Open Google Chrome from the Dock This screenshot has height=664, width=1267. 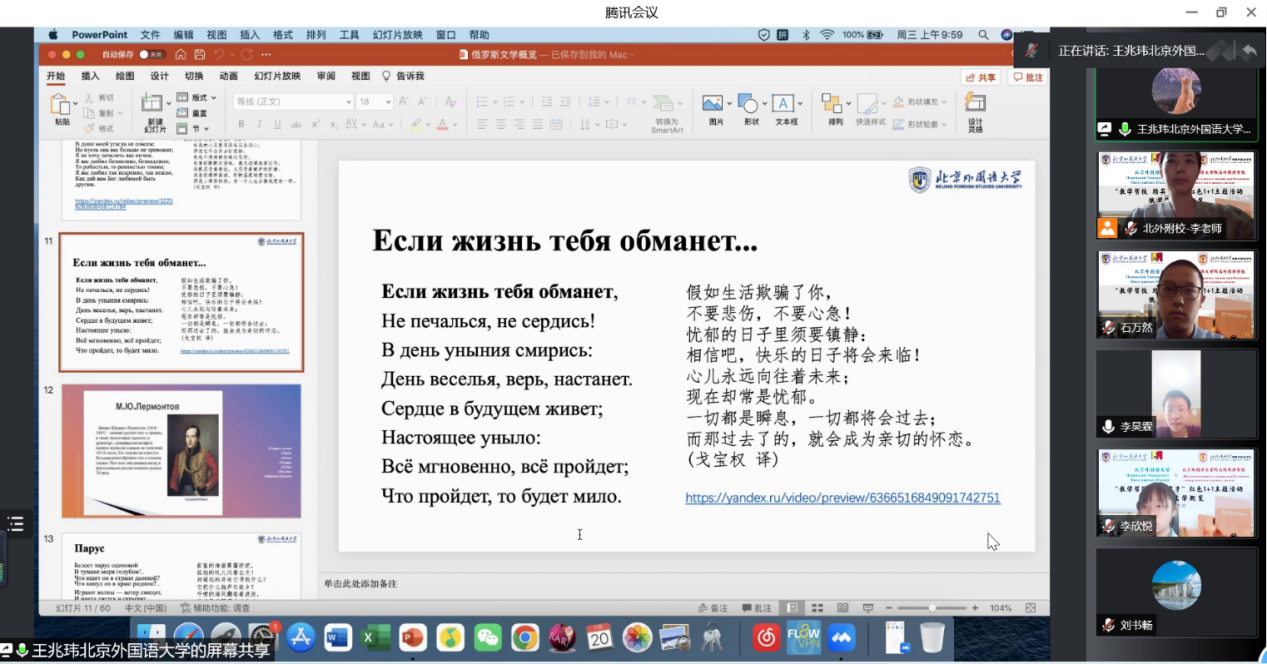point(525,637)
